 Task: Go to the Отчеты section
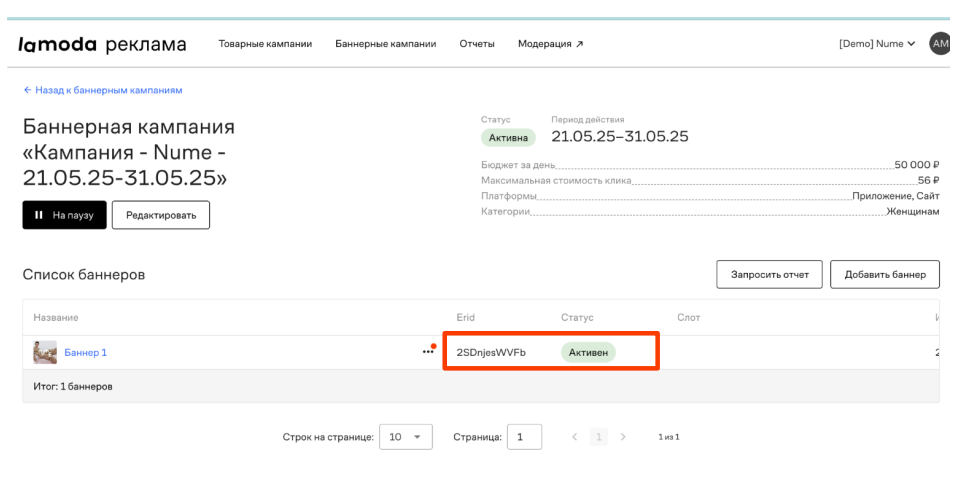coord(477,44)
